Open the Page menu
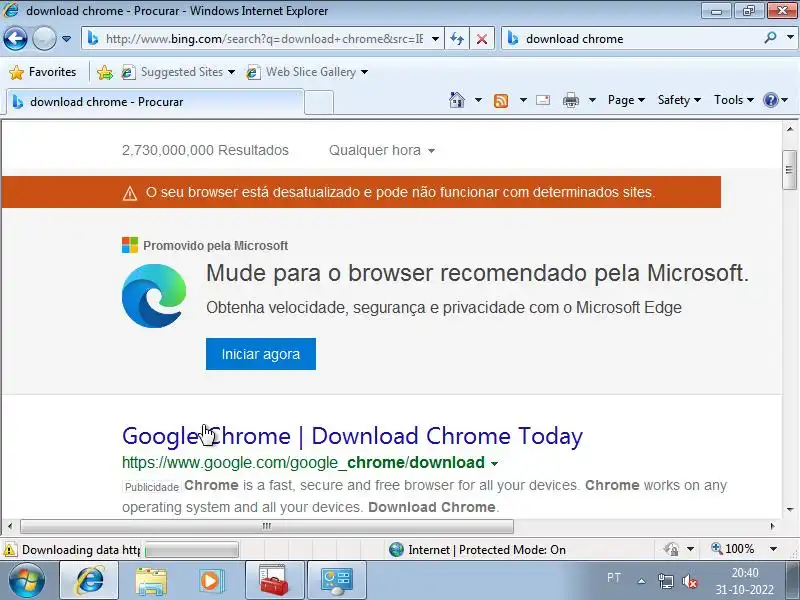Screen dimensions: 800x600 point(626,100)
